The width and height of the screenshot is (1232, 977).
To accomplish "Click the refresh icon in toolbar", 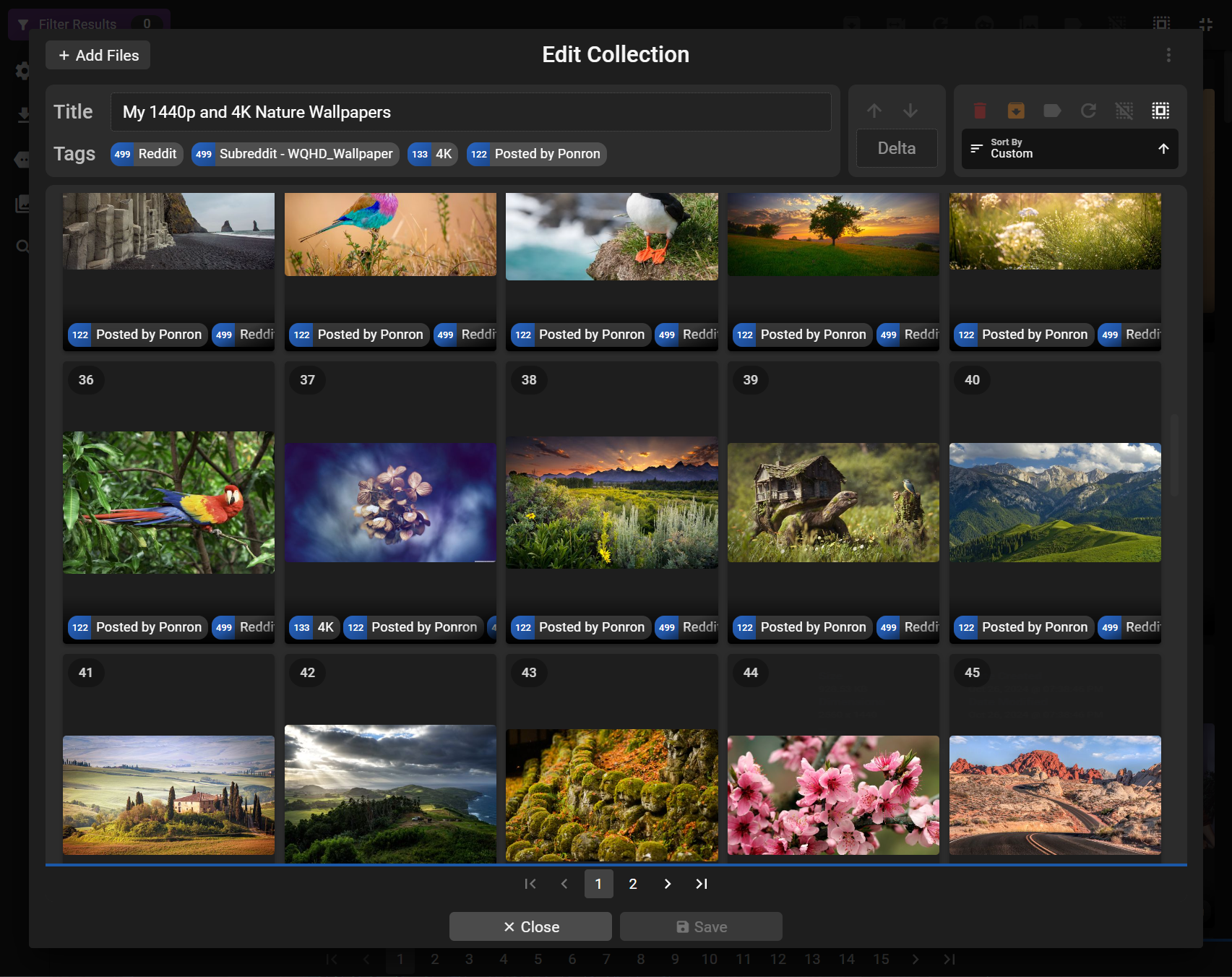I will click(1088, 111).
